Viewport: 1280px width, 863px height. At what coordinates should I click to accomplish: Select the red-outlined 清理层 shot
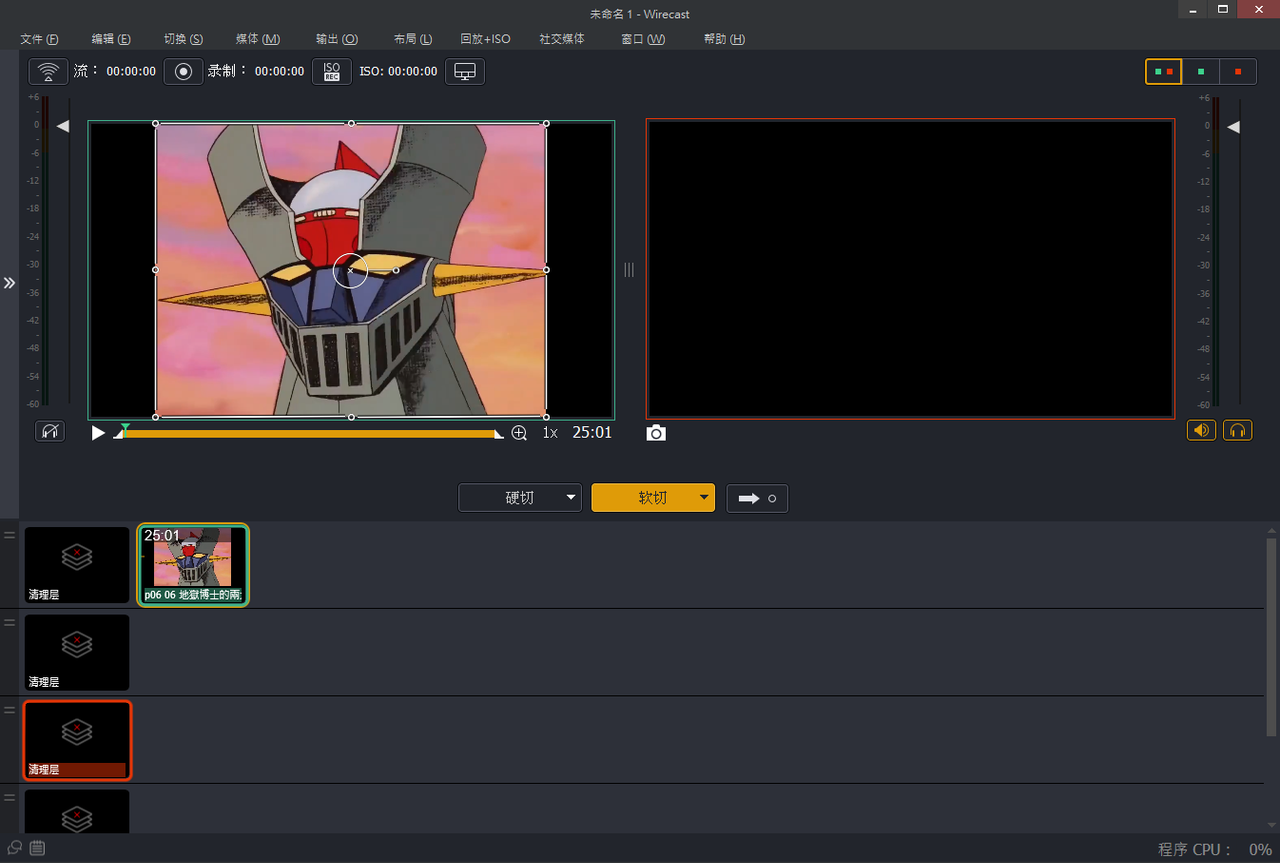point(77,741)
